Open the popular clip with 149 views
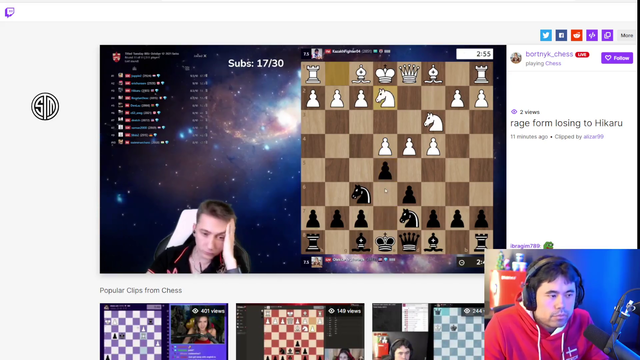 [x=300, y=331]
